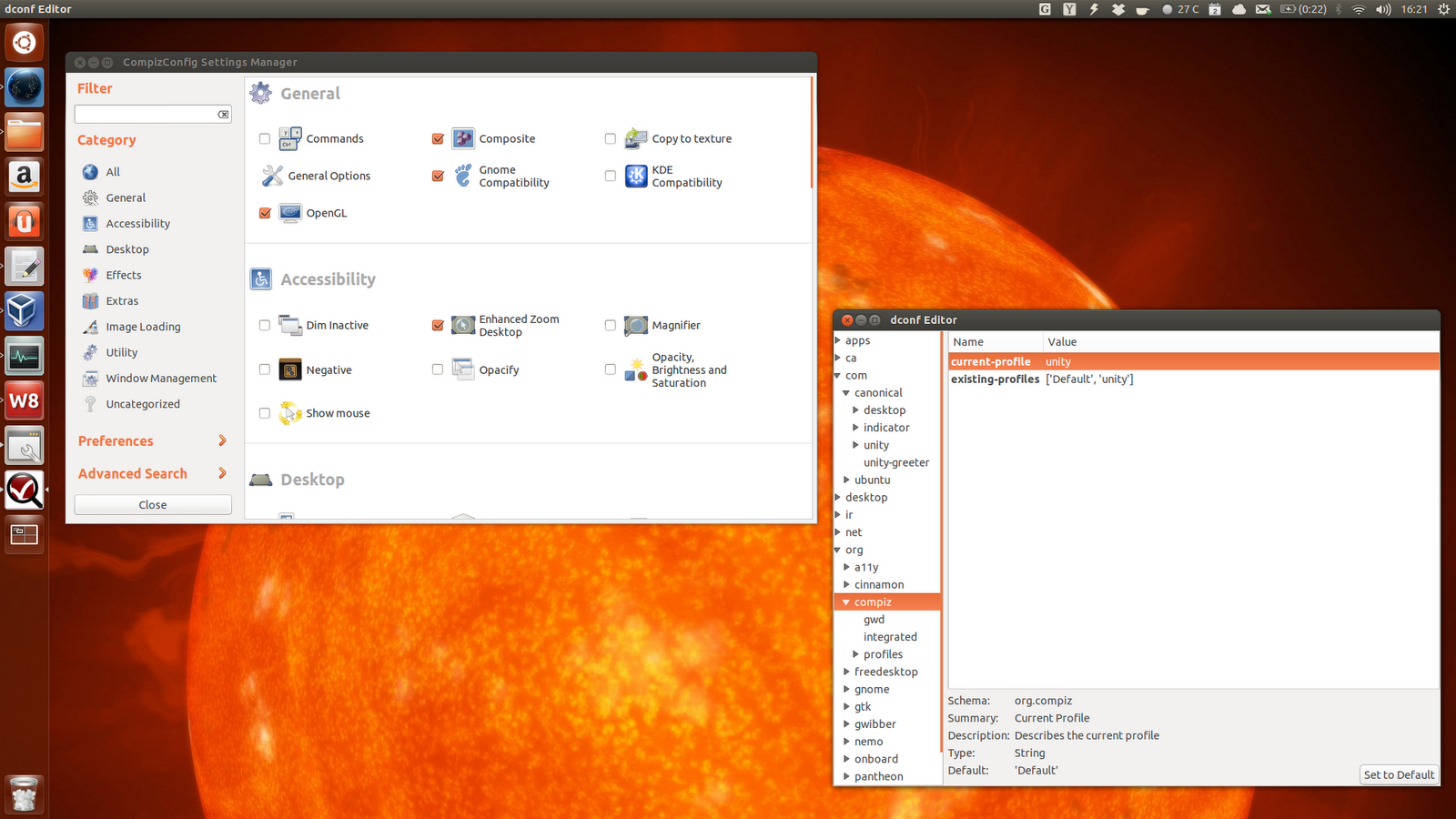Screen dimensions: 1456x819
Task: Select the Image Loading category
Action: (x=143, y=327)
